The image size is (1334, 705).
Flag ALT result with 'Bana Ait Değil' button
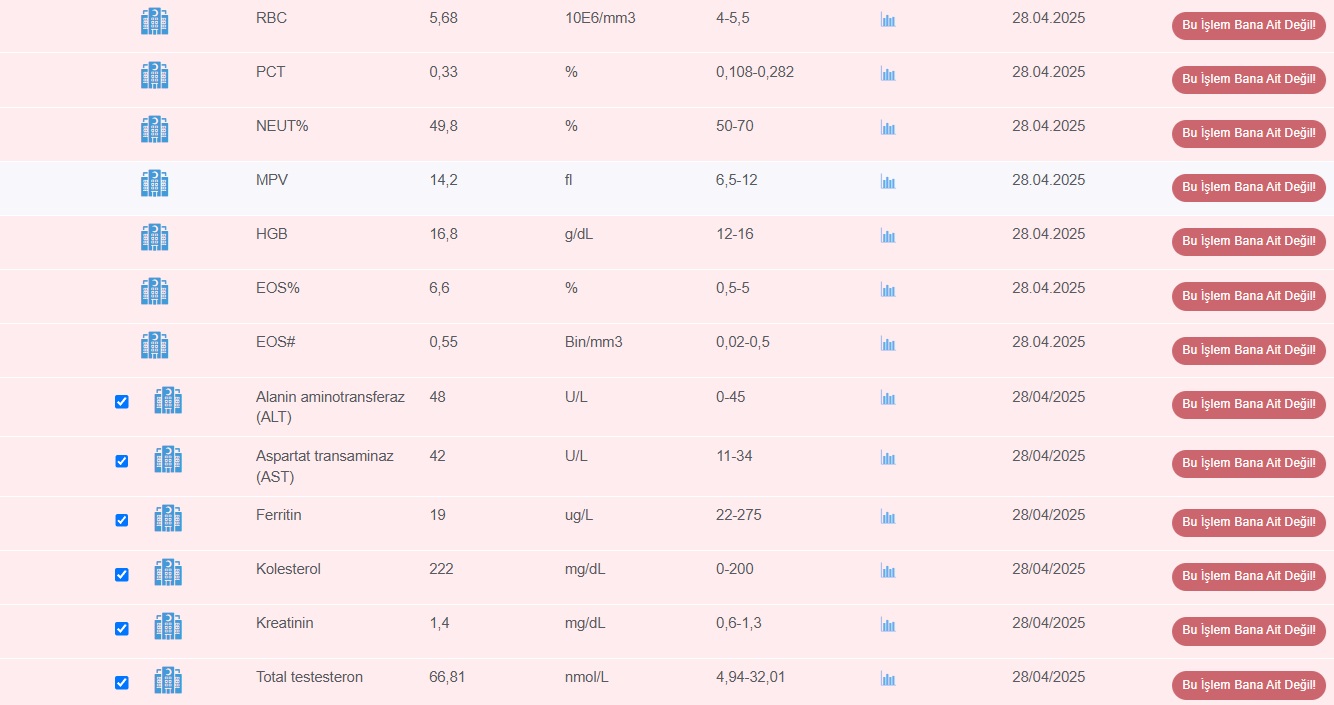(x=1249, y=404)
